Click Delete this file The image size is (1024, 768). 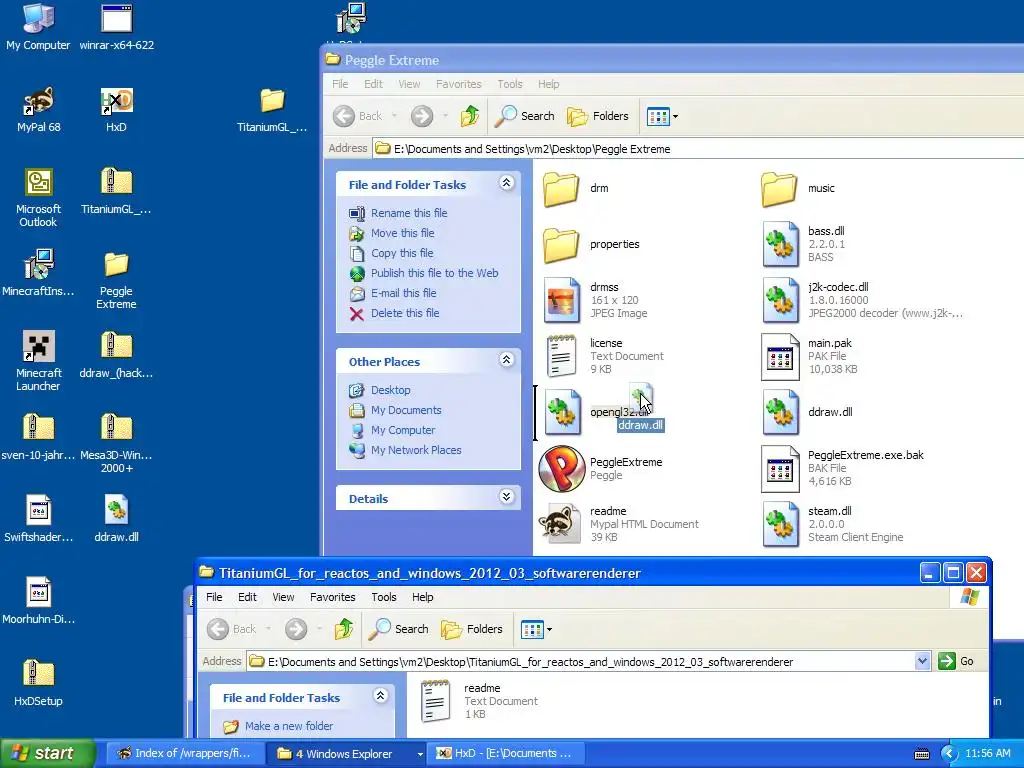pyautogui.click(x=405, y=313)
